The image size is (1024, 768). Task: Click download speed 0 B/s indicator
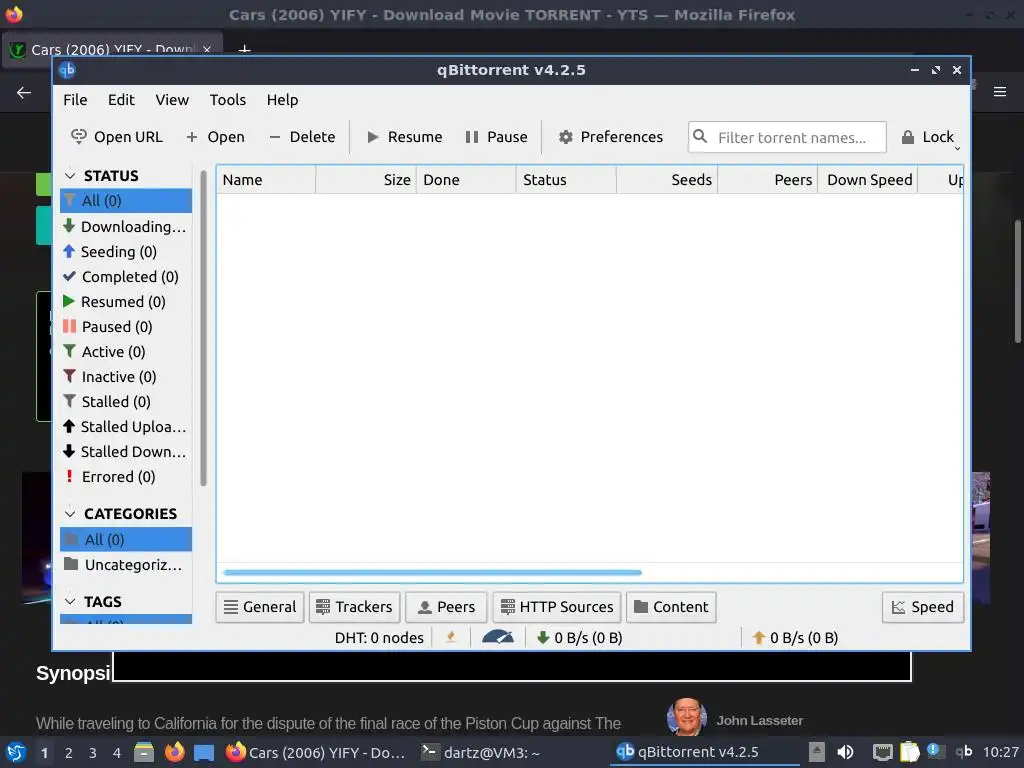pyautogui.click(x=579, y=638)
